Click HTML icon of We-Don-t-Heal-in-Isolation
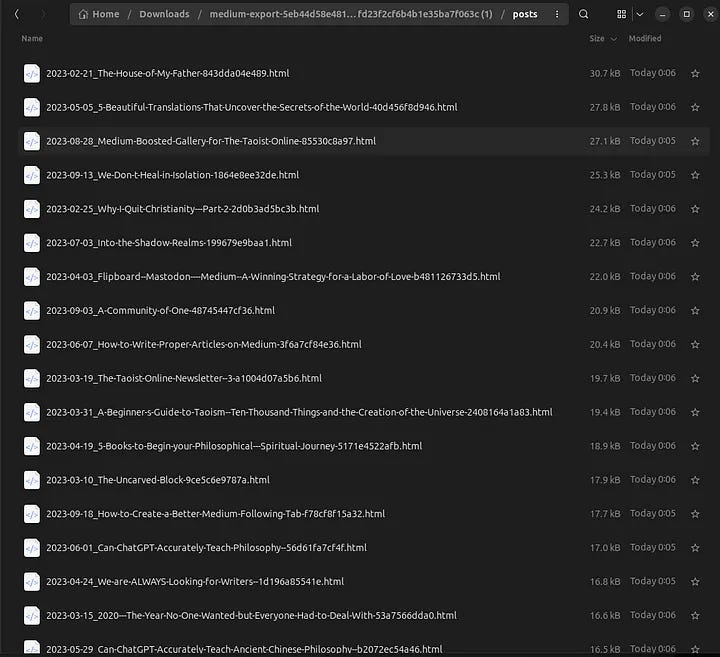Viewport: 720px width, 657px height. [32, 175]
